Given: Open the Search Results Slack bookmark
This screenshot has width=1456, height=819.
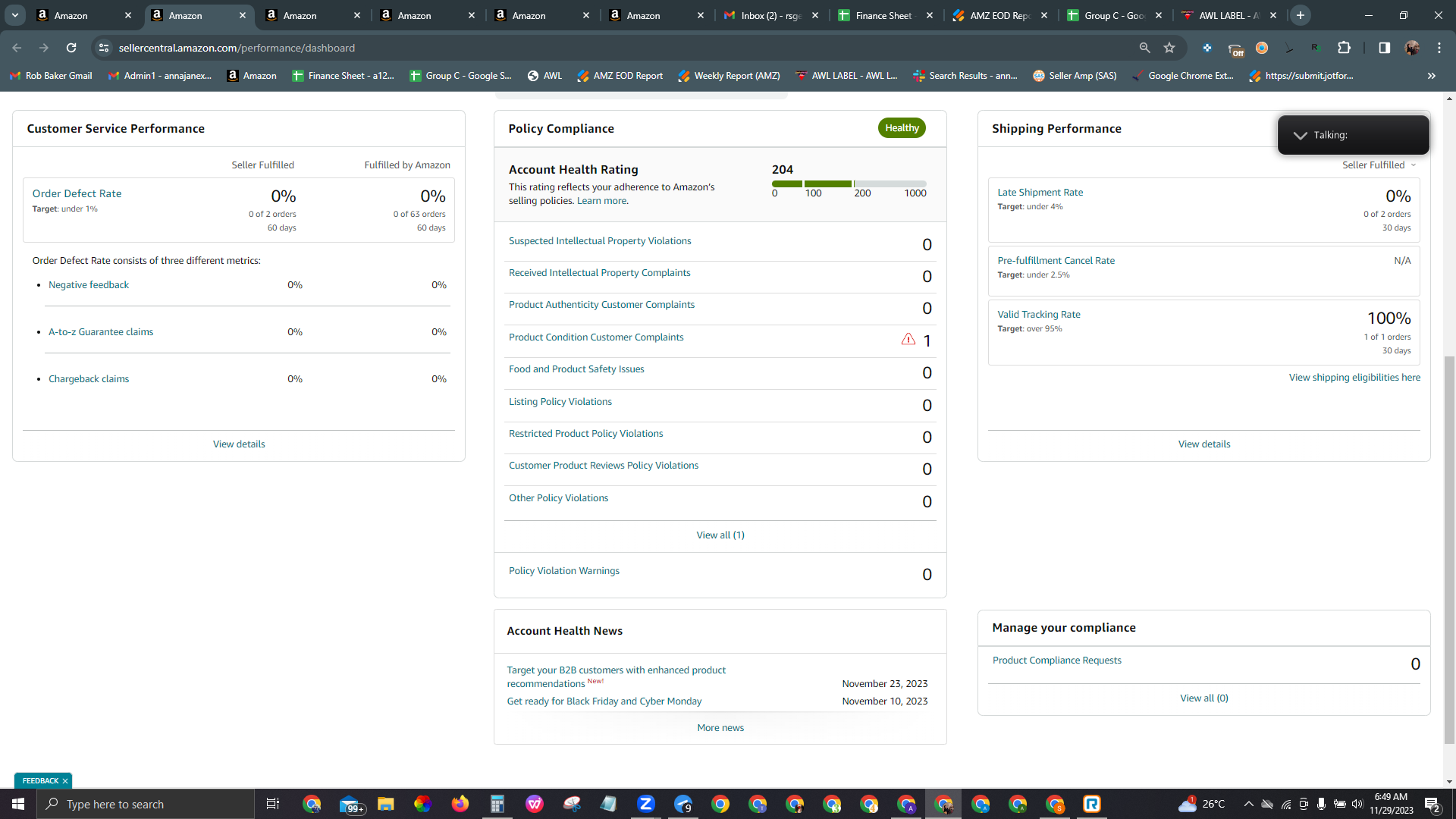Looking at the screenshot, I should point(965,76).
